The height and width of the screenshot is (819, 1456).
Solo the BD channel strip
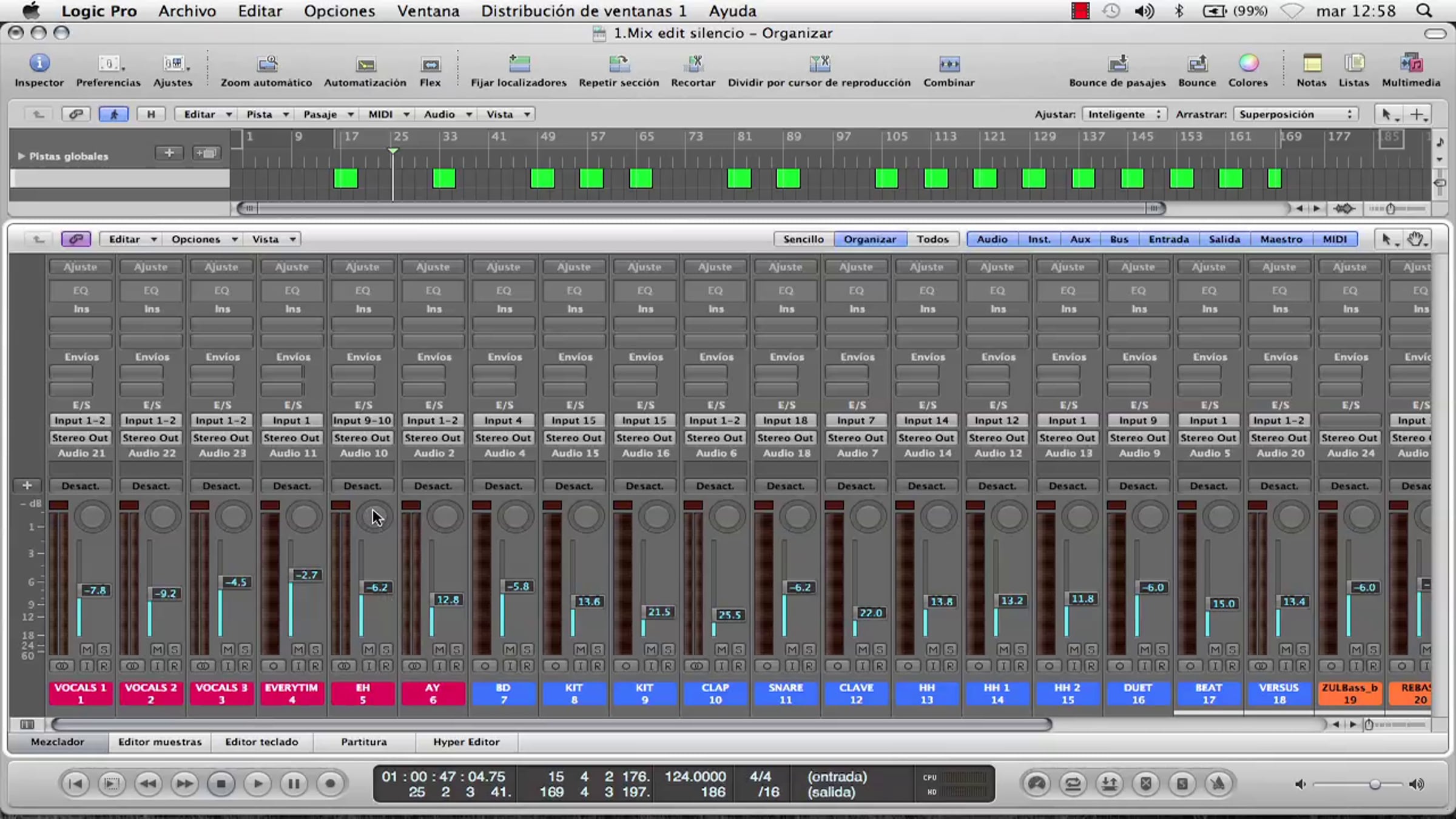[x=527, y=649]
